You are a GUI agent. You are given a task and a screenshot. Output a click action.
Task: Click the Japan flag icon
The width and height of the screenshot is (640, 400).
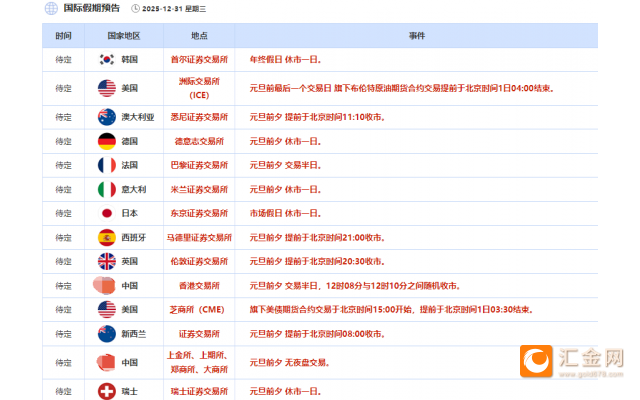point(107,213)
